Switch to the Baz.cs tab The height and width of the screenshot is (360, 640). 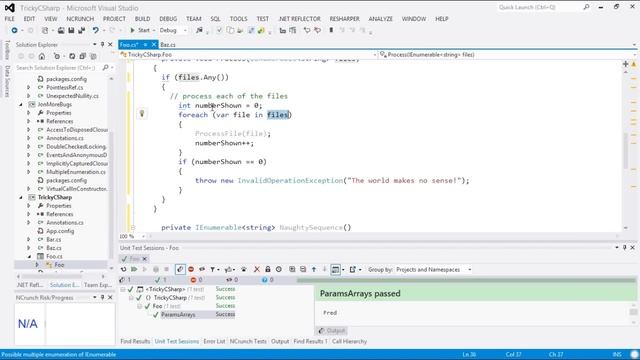[x=168, y=44]
